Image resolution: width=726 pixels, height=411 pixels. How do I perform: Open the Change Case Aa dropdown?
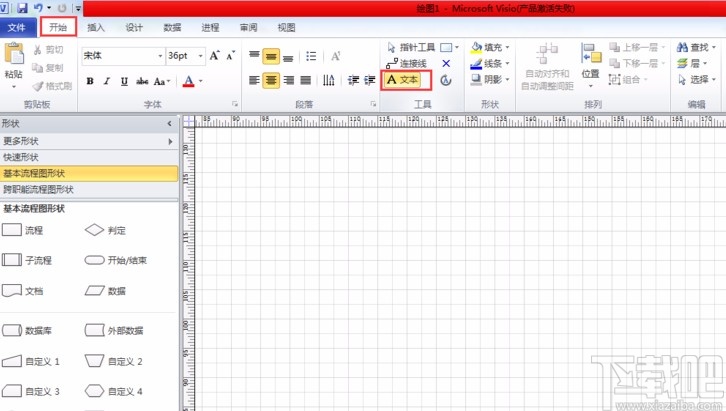(x=162, y=81)
